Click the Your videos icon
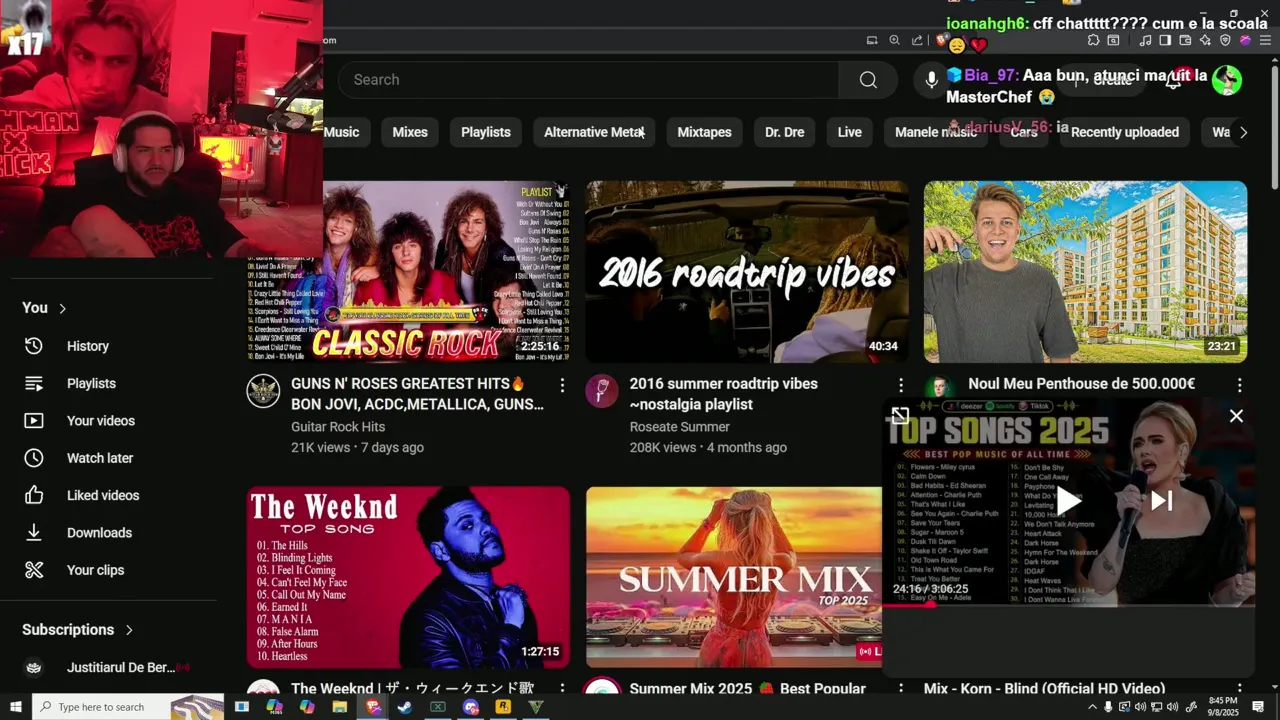The image size is (1280, 720). 34,421
